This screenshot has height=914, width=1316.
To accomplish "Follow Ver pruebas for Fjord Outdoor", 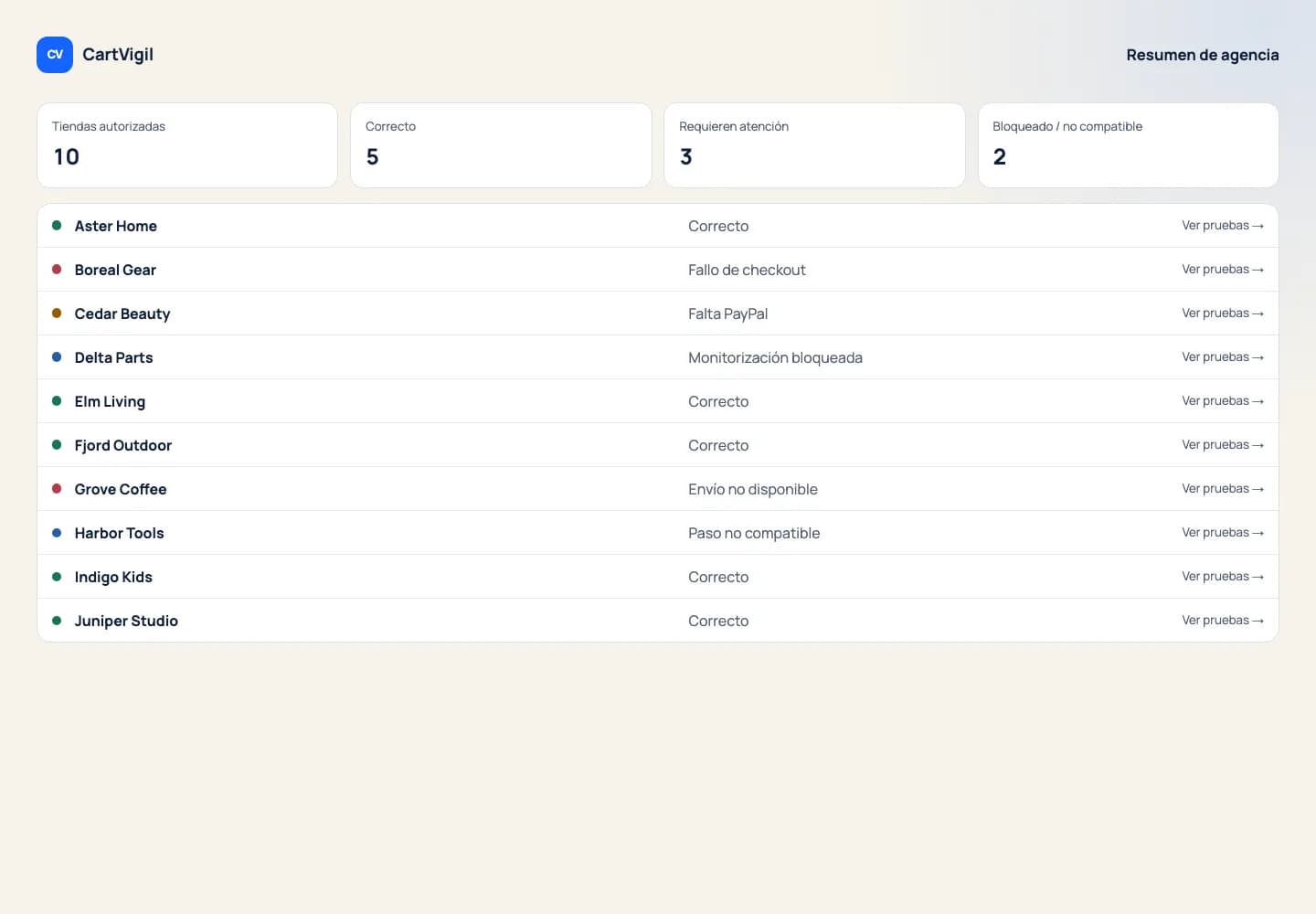I will point(1223,445).
